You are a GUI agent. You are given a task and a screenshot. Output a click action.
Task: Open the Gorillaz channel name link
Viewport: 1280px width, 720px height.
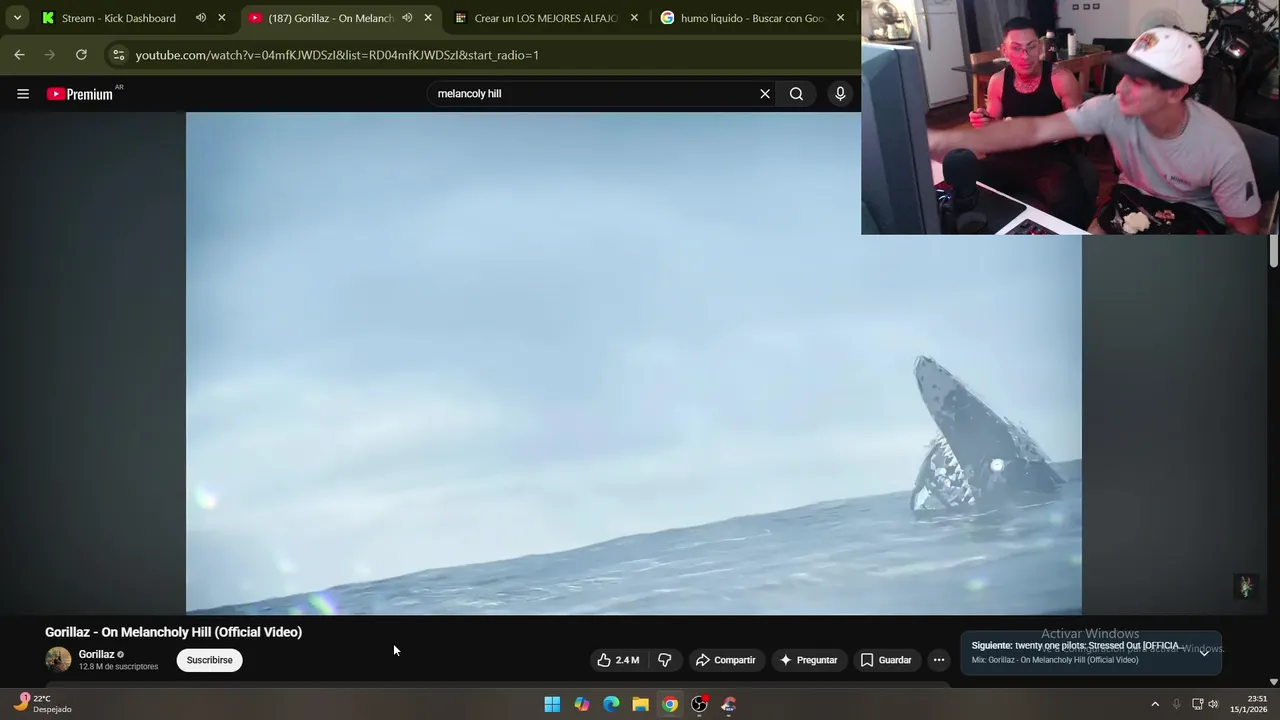tap(96, 655)
